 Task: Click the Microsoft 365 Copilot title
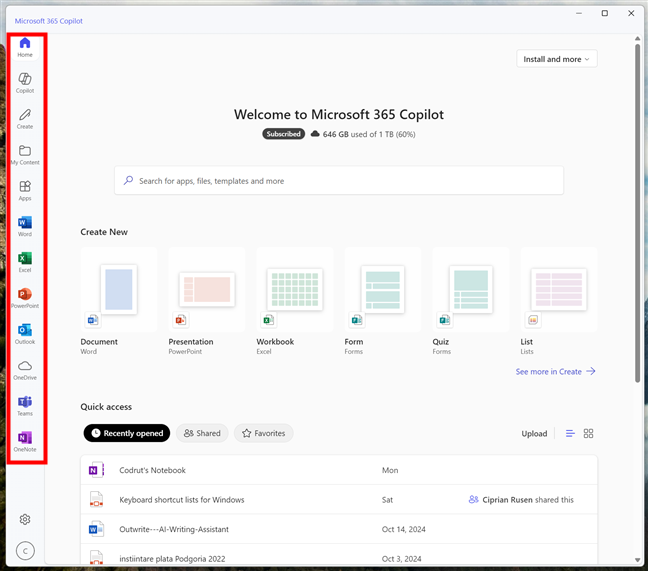point(49,21)
